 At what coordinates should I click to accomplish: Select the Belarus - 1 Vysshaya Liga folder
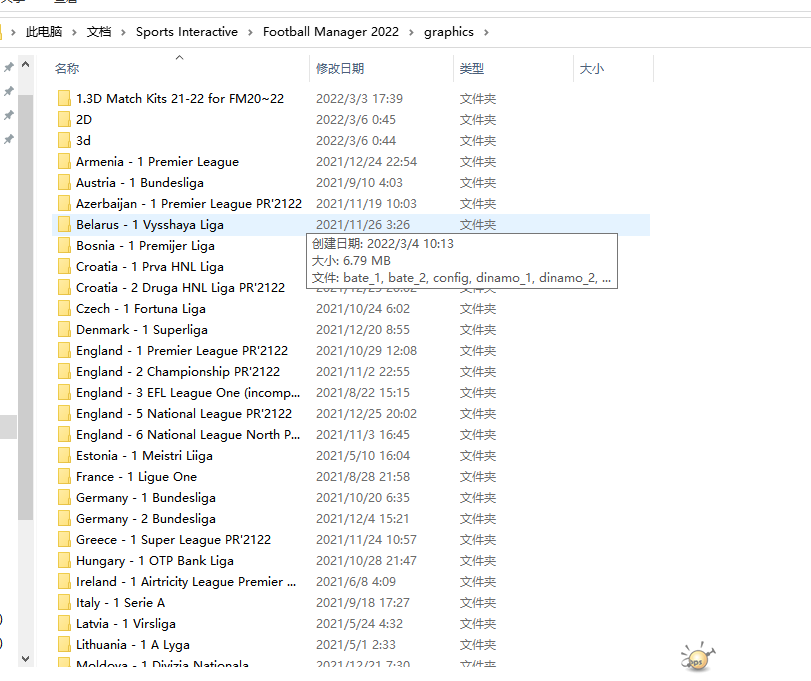click(150, 225)
